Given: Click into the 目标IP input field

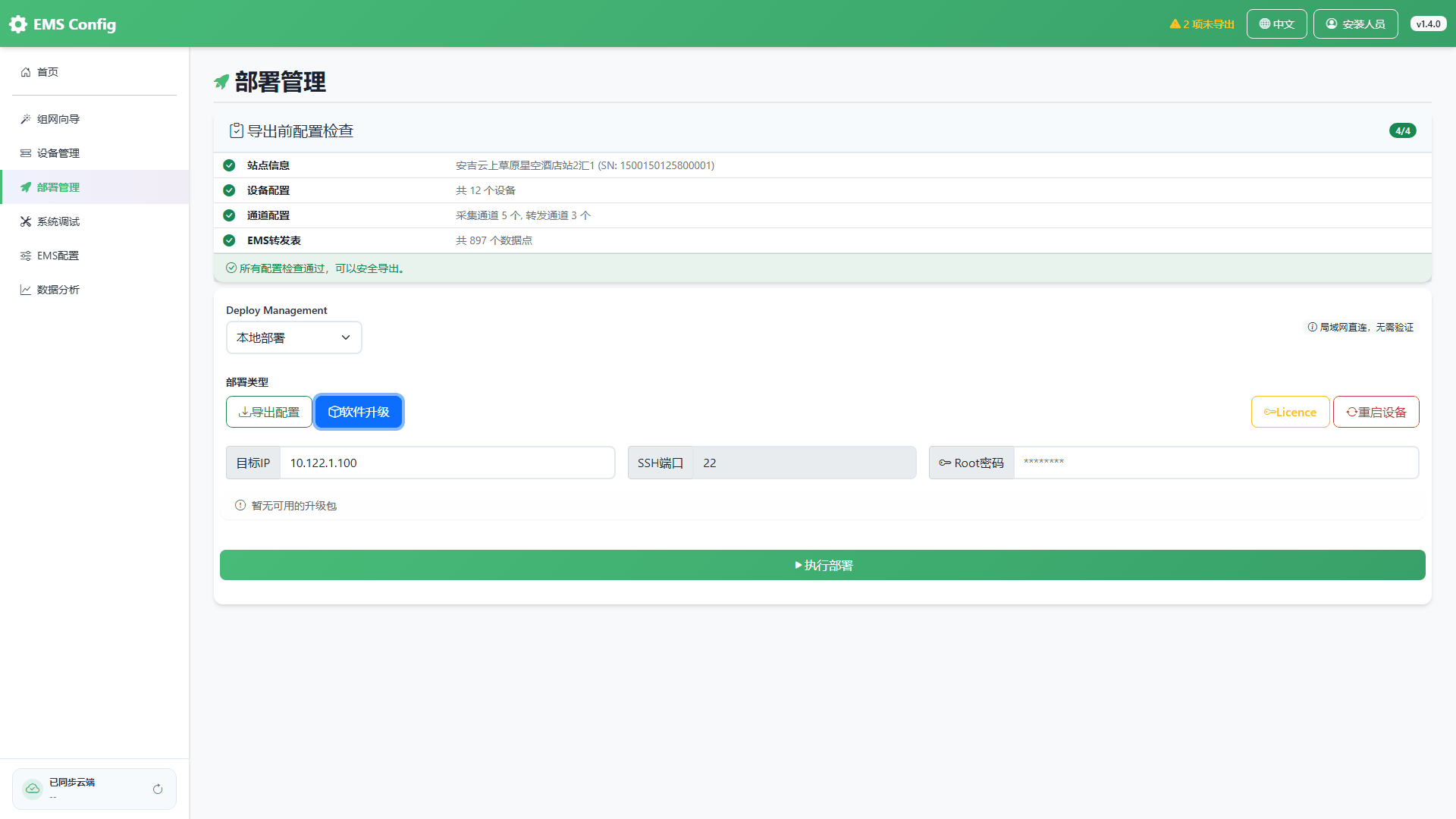Looking at the screenshot, I should click(447, 463).
